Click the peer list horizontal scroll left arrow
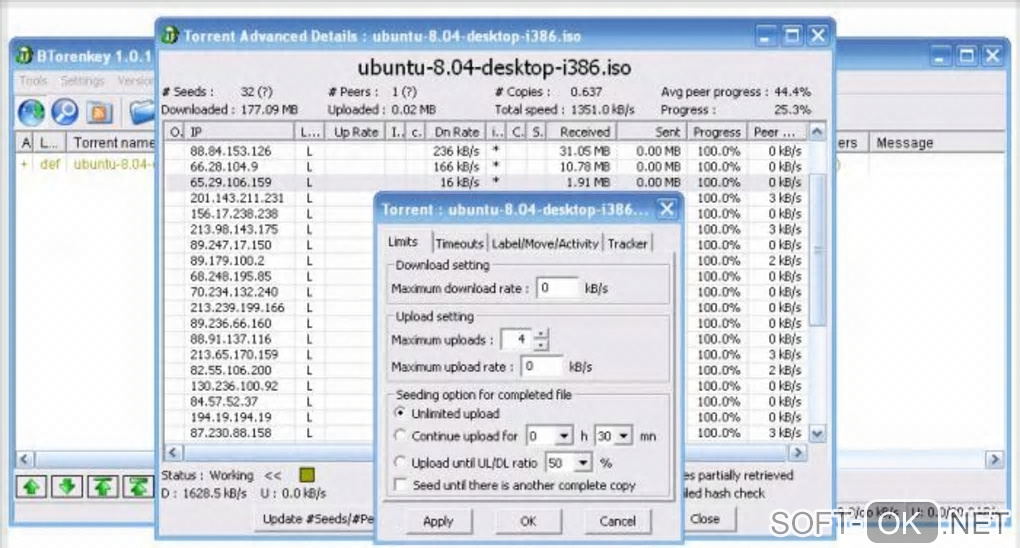1020x548 pixels. coord(172,452)
